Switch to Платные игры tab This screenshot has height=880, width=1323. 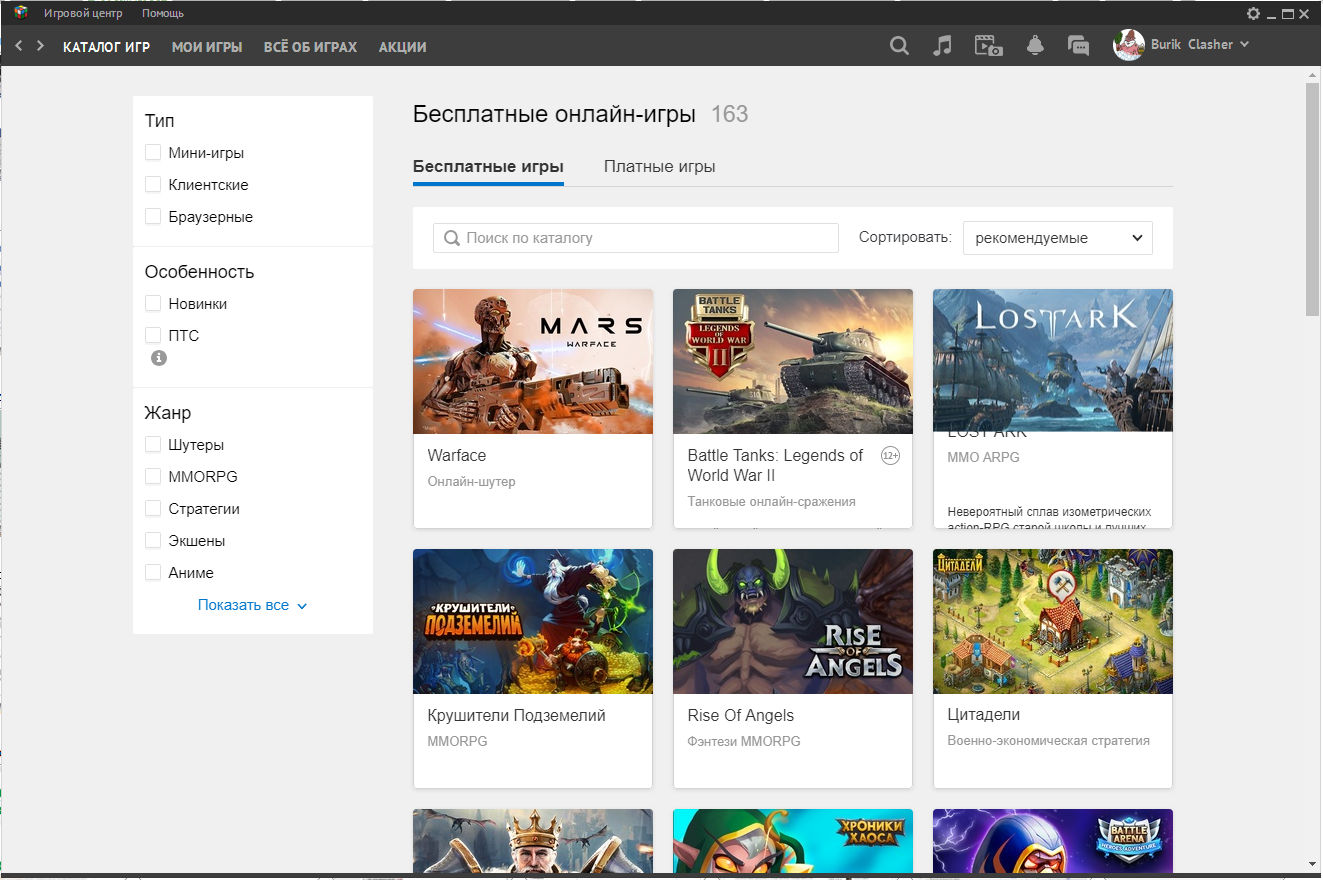(660, 167)
